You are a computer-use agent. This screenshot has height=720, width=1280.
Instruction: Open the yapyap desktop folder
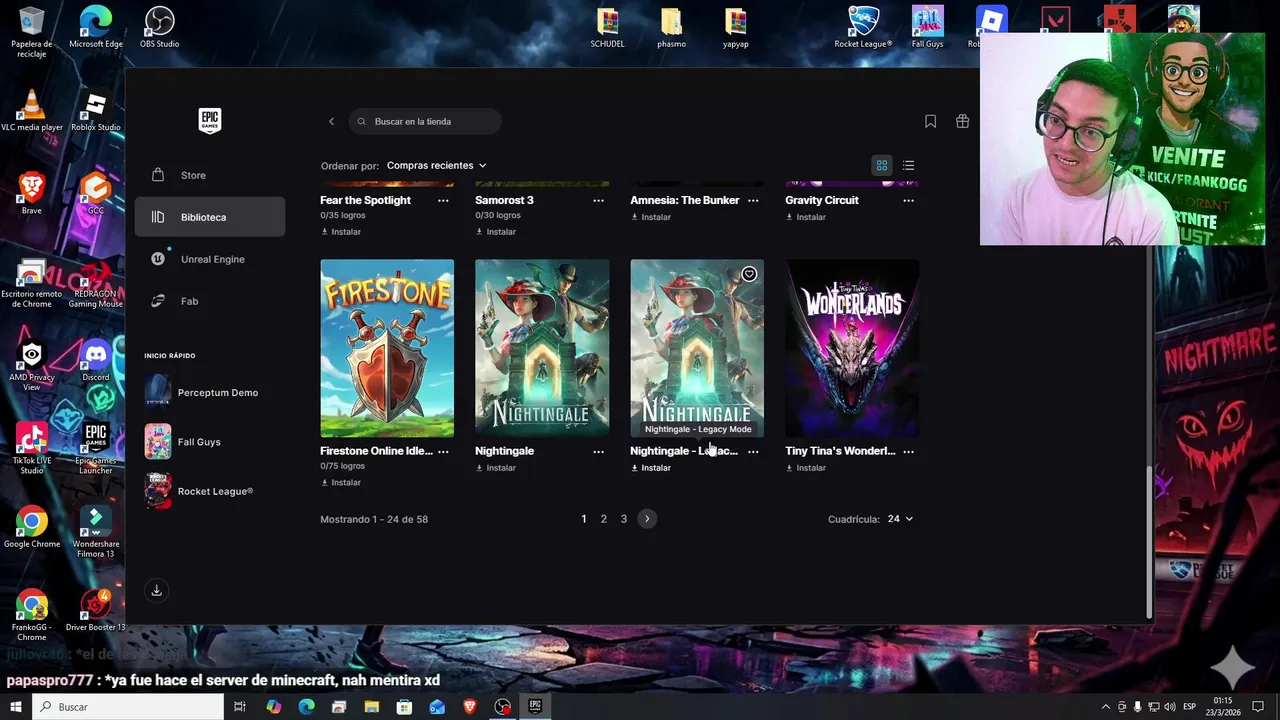pyautogui.click(x=736, y=28)
